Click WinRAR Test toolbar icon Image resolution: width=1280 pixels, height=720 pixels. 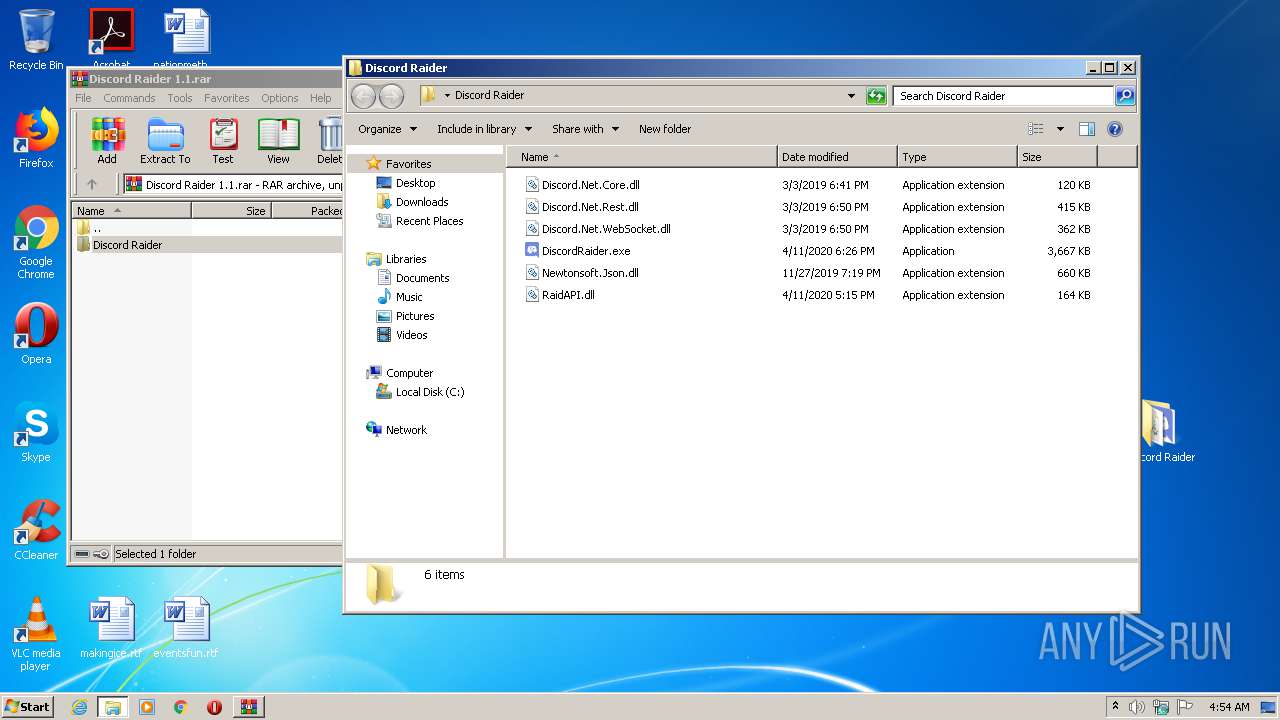coord(223,141)
